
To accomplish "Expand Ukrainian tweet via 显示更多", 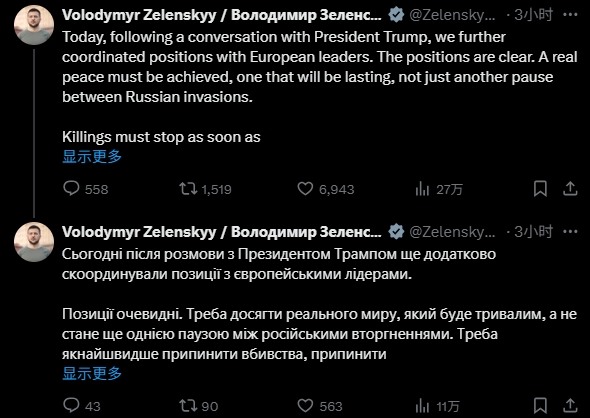I will coord(92,374).
